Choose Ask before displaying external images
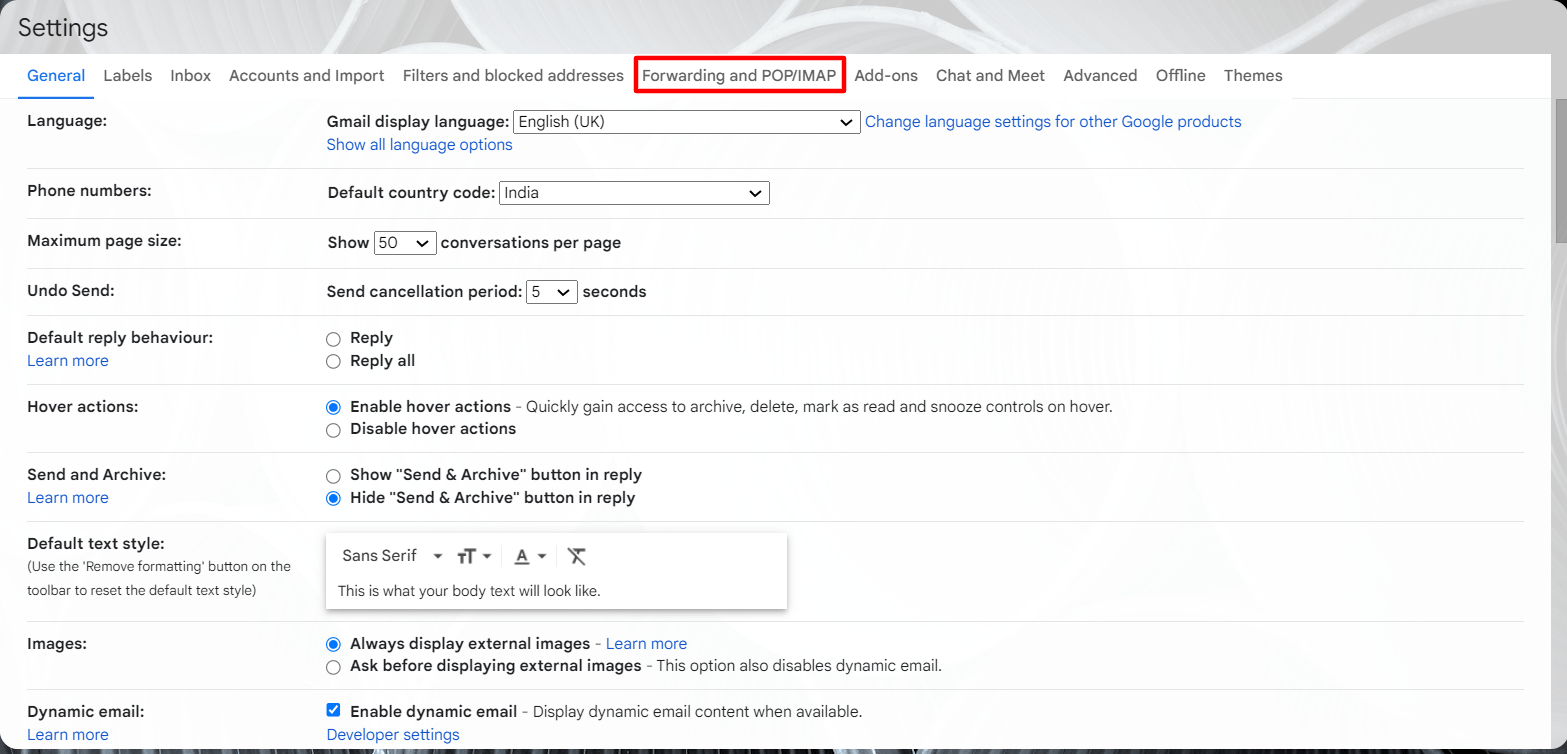Image resolution: width=1567 pixels, height=754 pixels. [x=333, y=666]
